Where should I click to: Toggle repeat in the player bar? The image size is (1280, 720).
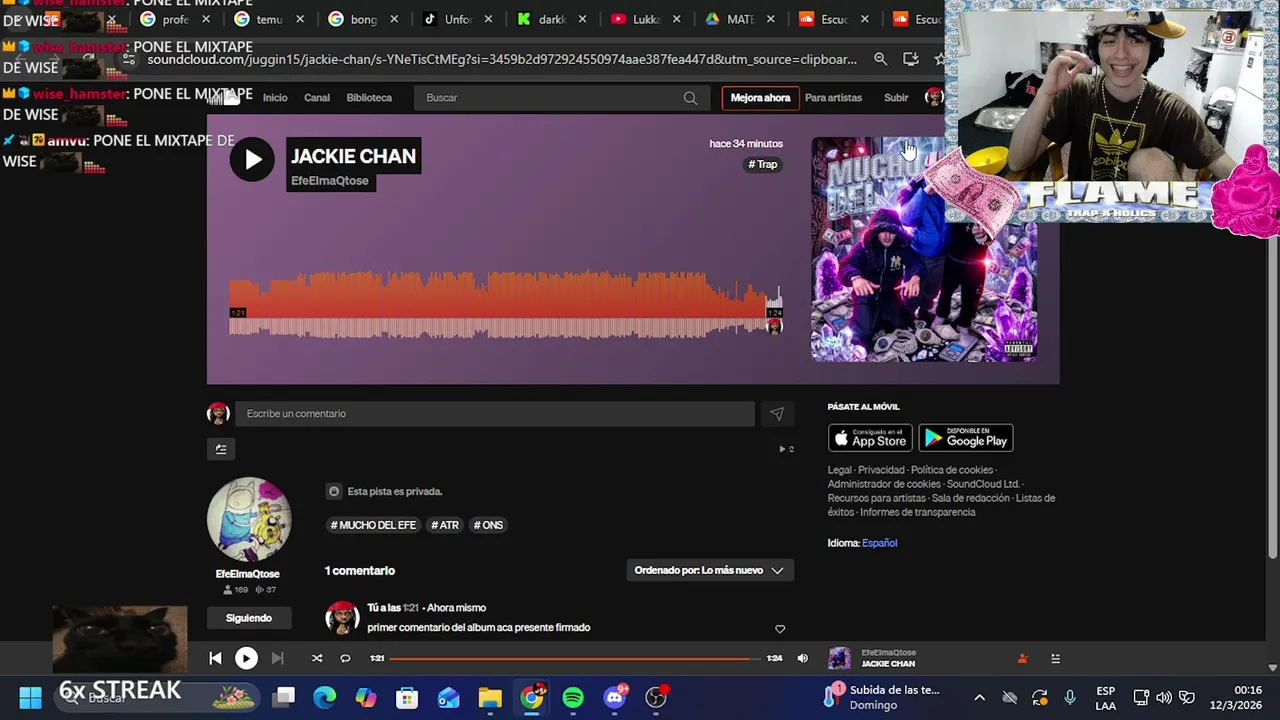click(345, 658)
